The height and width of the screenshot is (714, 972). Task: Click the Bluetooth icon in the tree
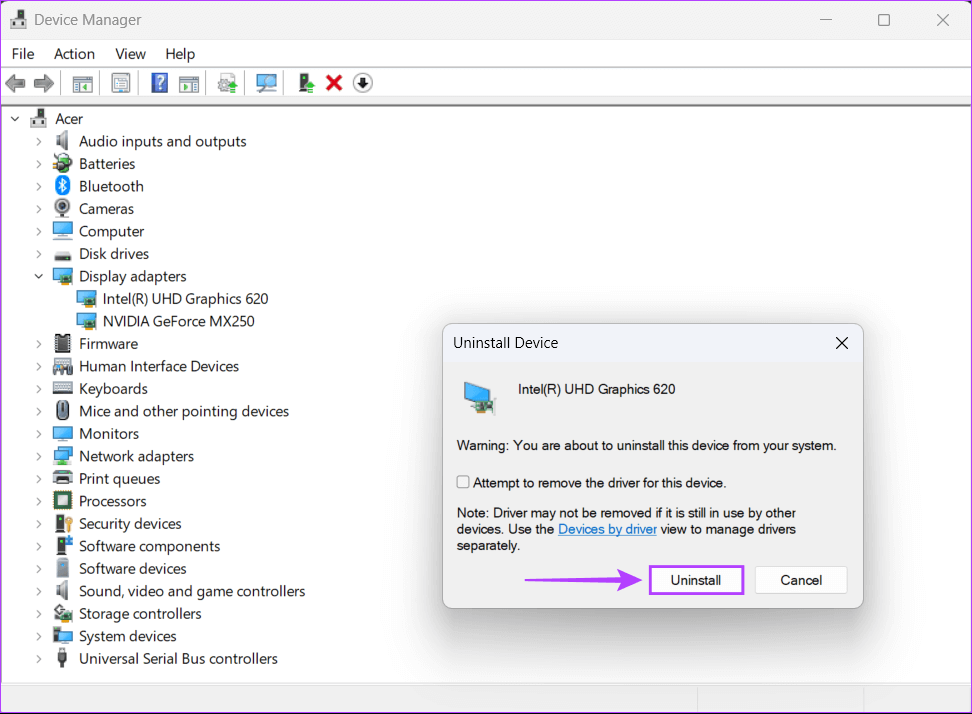pyautogui.click(x=63, y=186)
